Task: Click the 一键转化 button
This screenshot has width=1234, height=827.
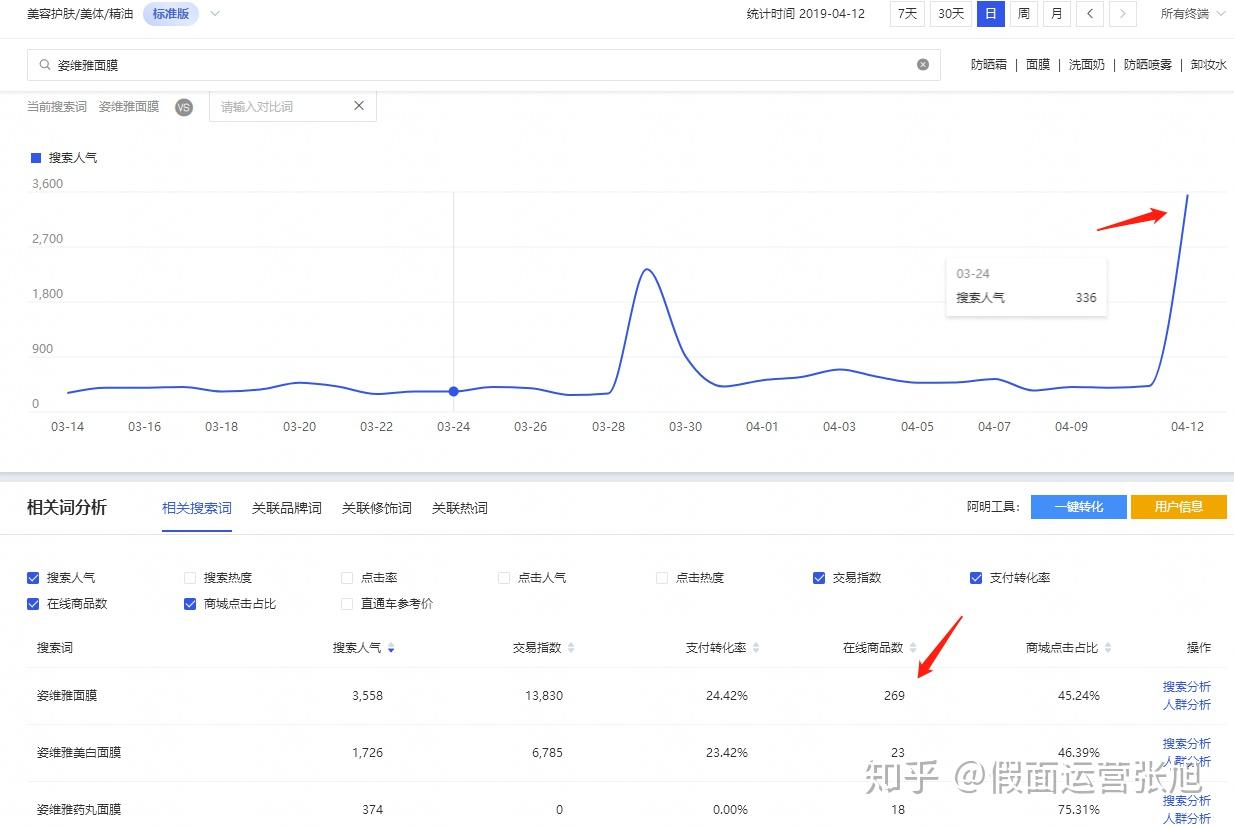Action: 1079,507
